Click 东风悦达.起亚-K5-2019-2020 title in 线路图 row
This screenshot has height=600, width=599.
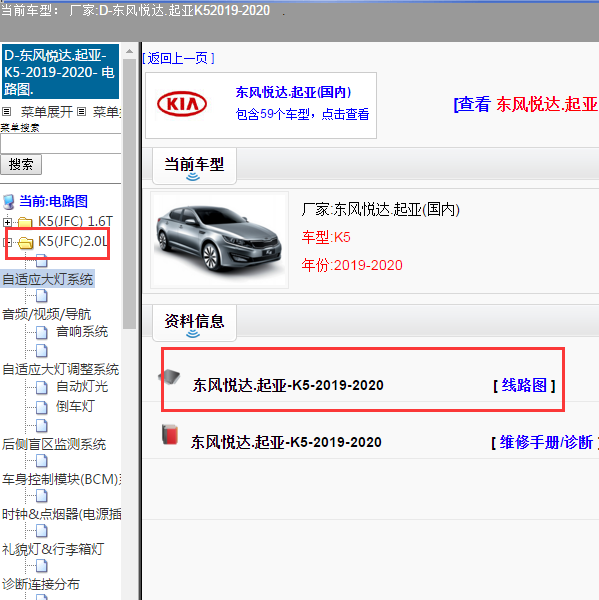pyautogui.click(x=288, y=385)
